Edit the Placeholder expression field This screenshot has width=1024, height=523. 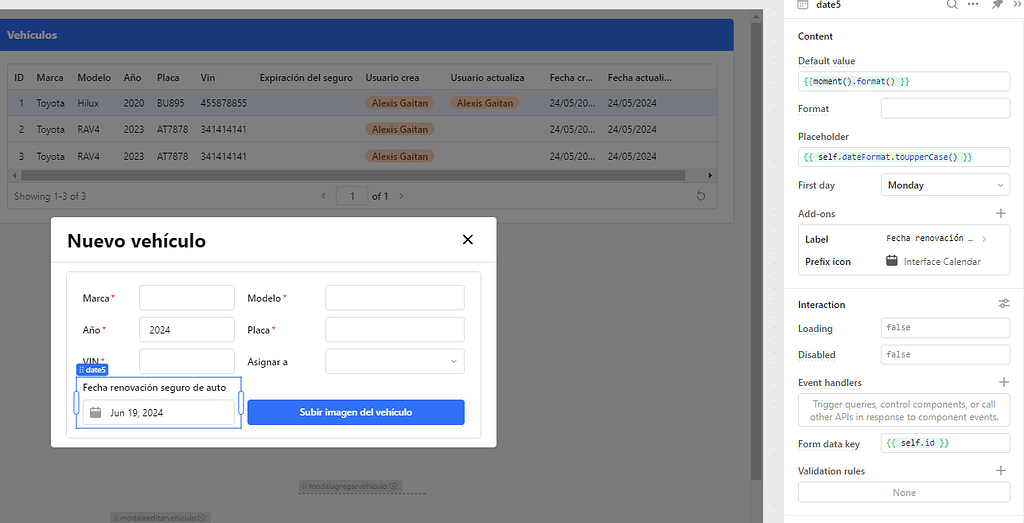pos(904,157)
